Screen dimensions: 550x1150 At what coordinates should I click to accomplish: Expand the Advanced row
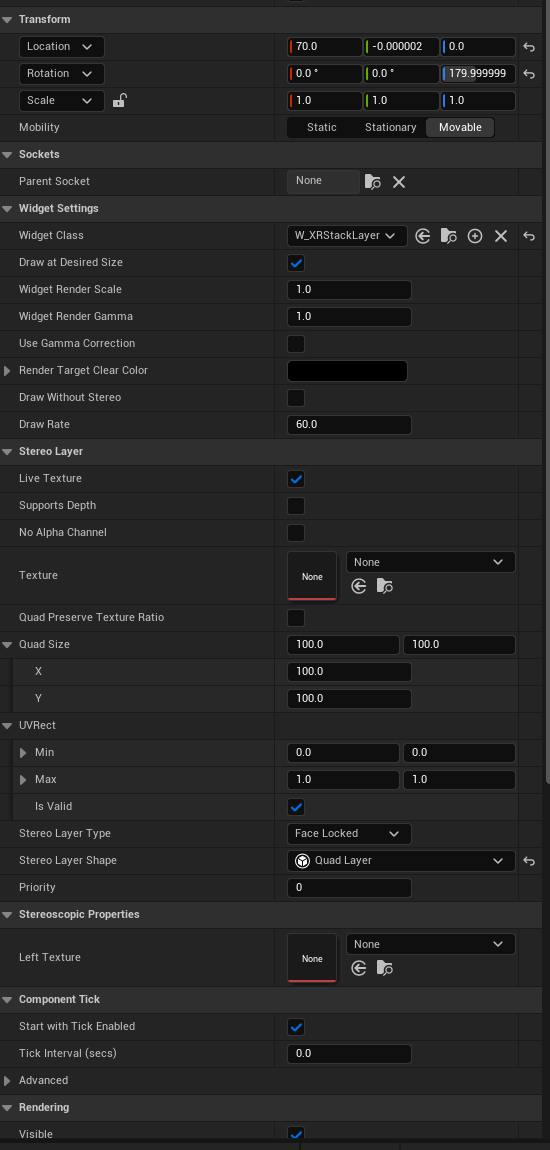tap(7, 1081)
